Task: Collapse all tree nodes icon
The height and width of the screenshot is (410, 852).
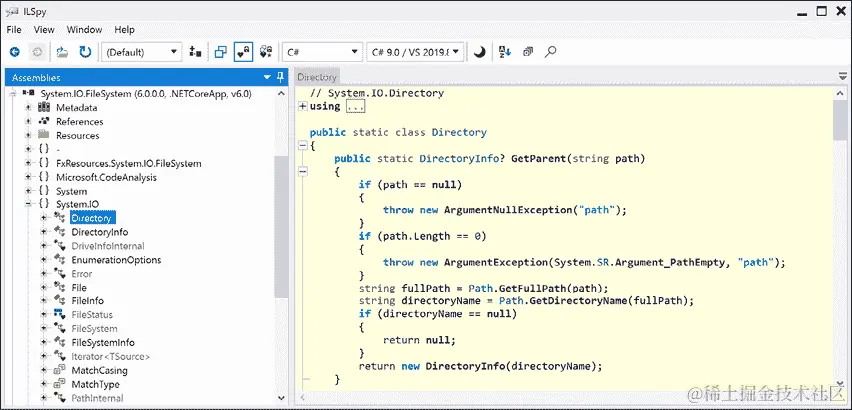Action: tap(528, 52)
